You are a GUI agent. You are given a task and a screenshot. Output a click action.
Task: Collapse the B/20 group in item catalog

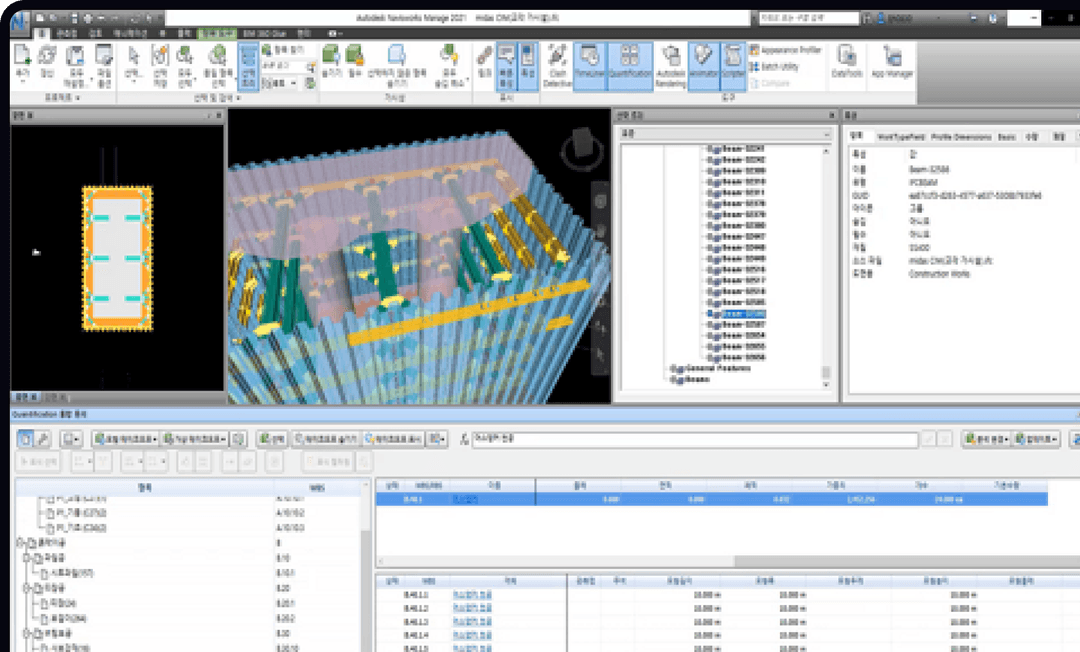[28, 588]
